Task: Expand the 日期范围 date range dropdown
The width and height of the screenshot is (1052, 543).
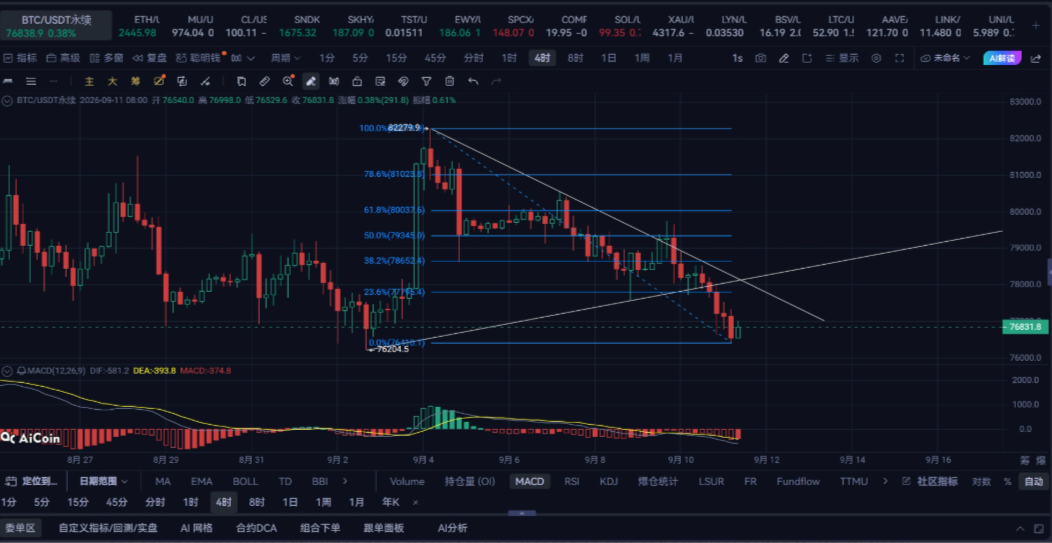Action: pyautogui.click(x=103, y=481)
